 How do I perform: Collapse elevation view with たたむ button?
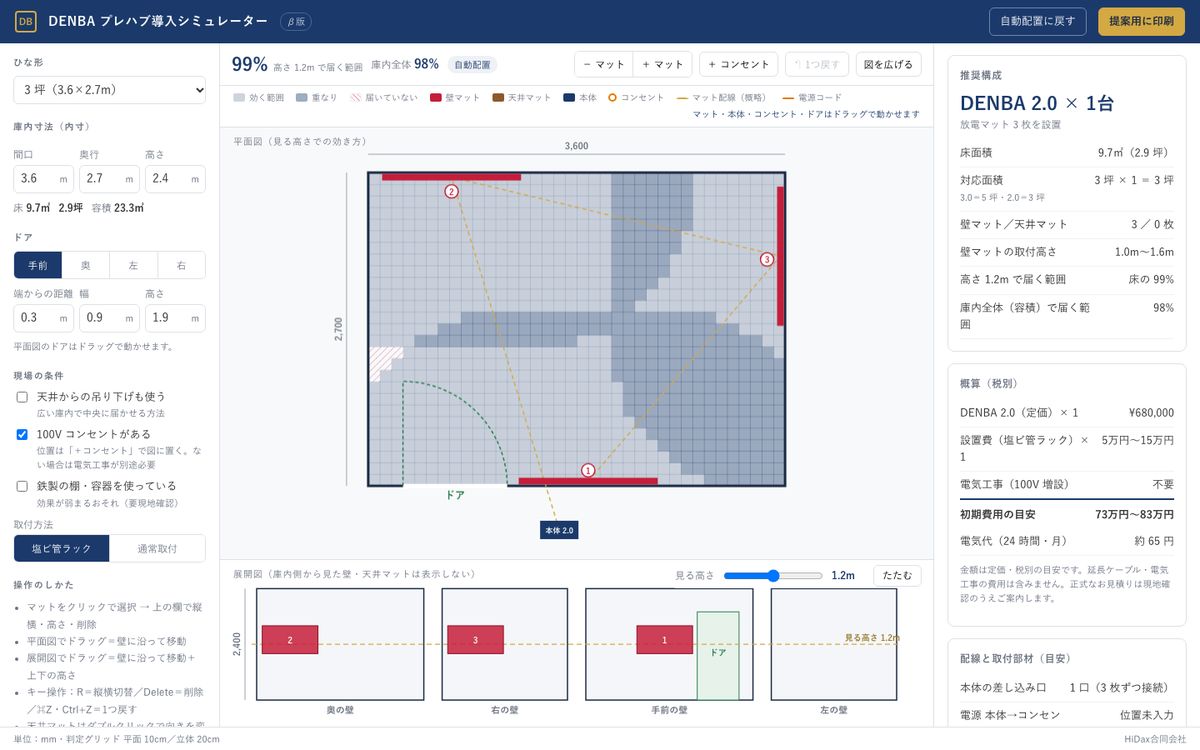point(897,575)
